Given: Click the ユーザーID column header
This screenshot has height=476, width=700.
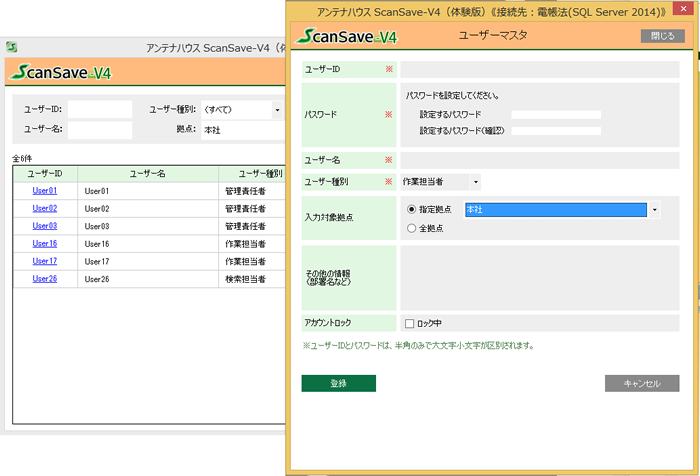Looking at the screenshot, I should (45, 173).
